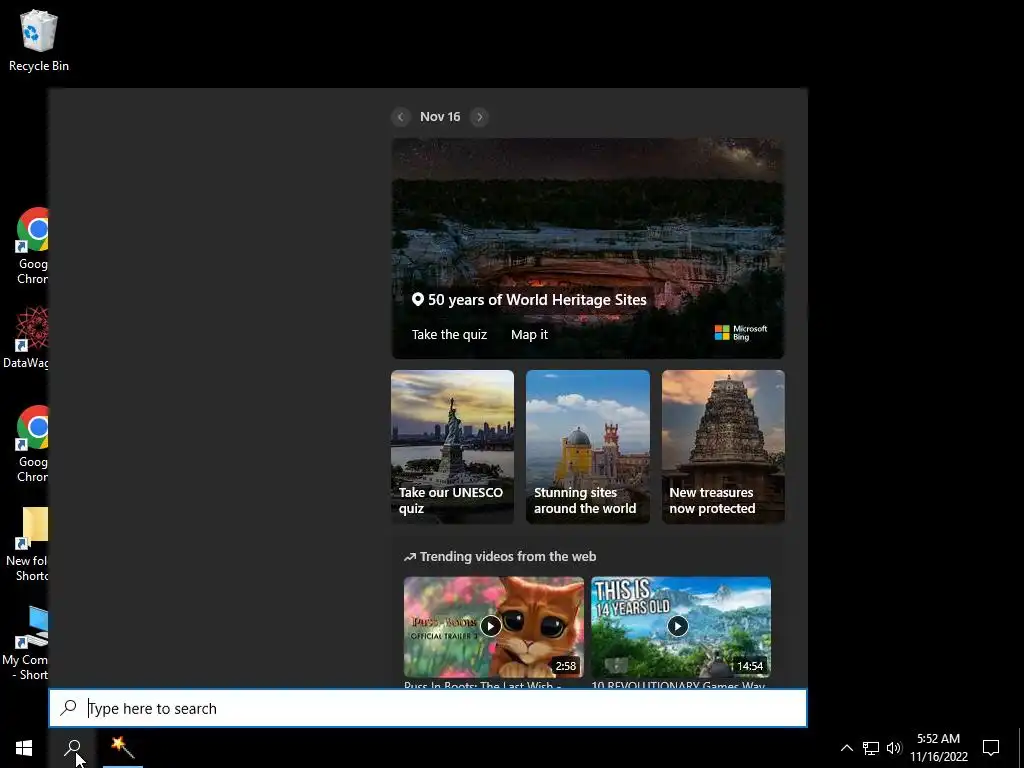Click the Nov 16 date label

point(440,117)
